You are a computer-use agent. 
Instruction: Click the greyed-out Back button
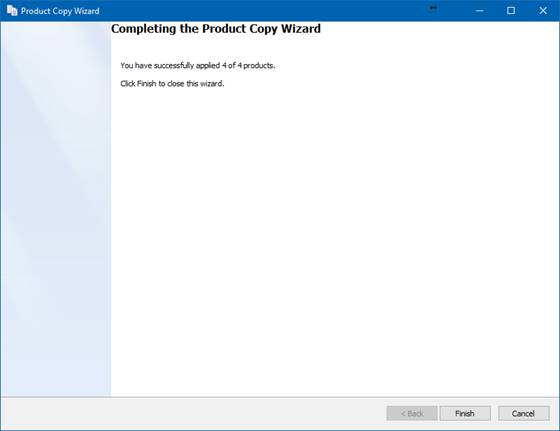click(412, 413)
